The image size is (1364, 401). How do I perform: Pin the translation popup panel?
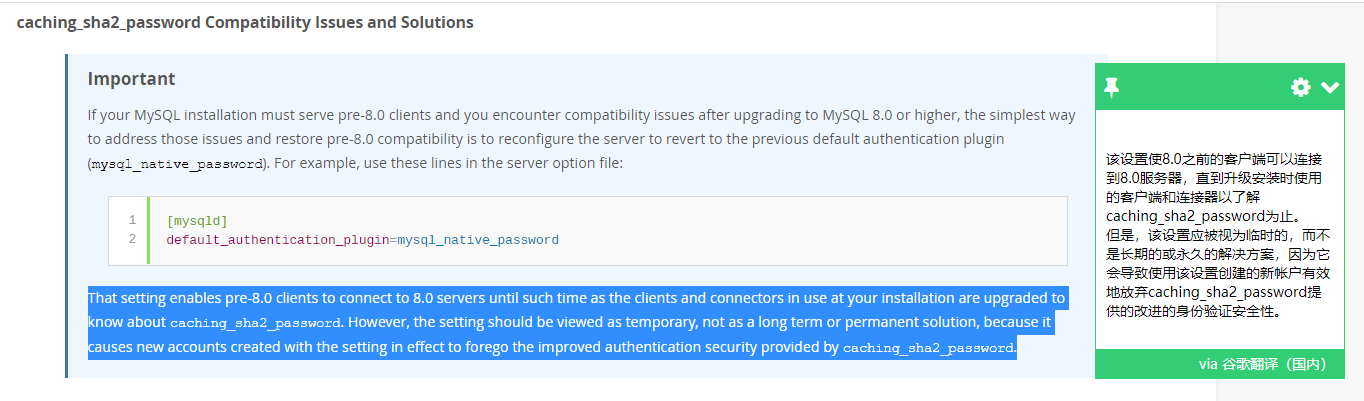point(1111,88)
